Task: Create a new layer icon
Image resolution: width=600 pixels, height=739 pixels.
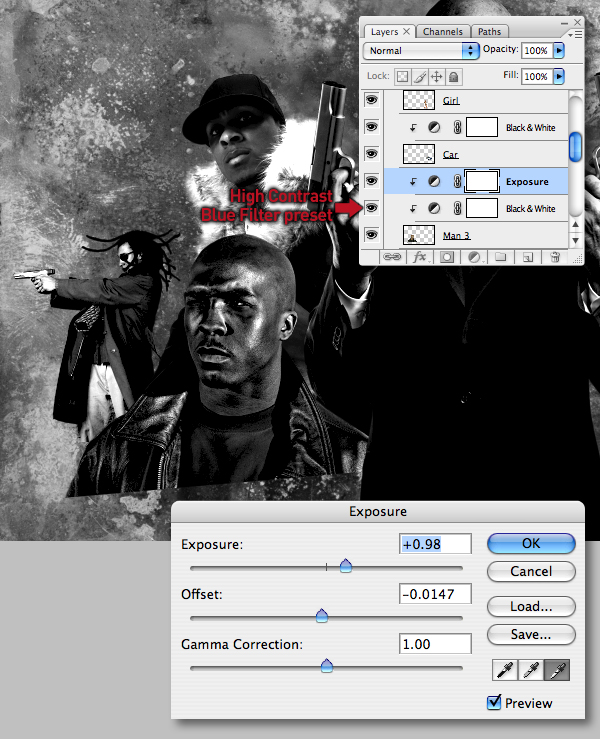Action: (528, 257)
